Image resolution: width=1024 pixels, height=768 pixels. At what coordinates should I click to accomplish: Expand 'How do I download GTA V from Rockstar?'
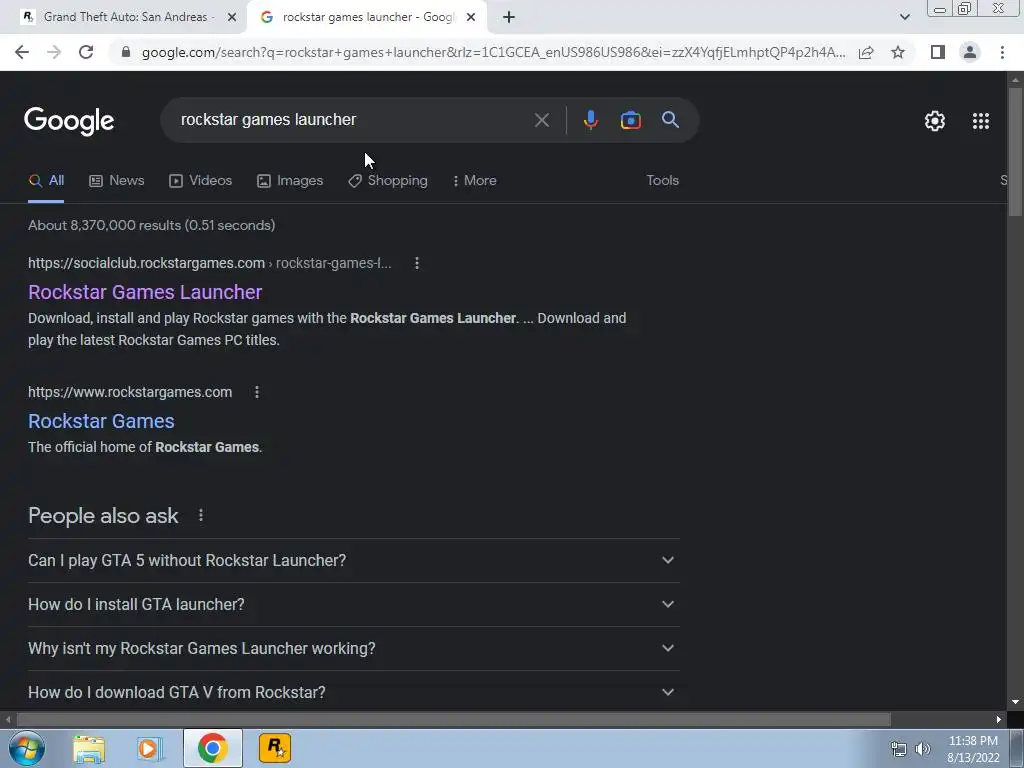point(353,692)
